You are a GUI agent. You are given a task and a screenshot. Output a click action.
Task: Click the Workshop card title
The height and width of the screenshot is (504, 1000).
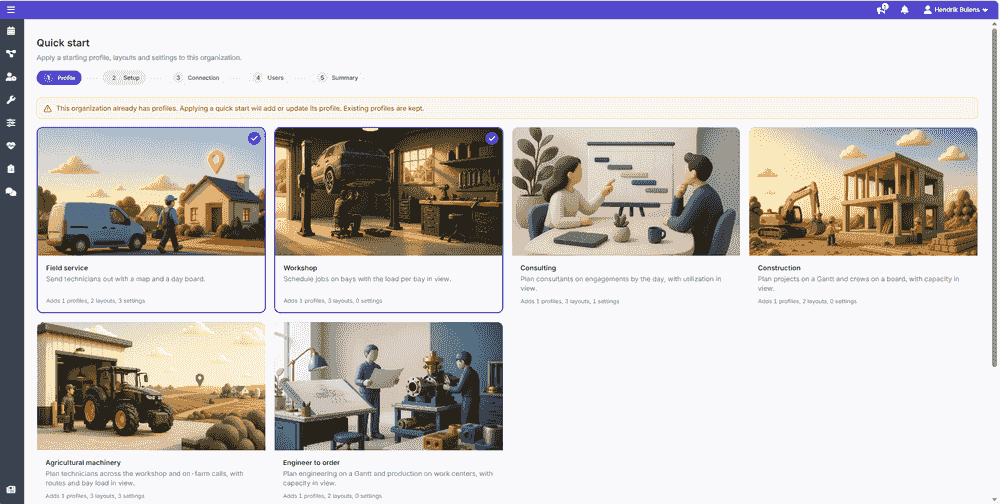(x=300, y=268)
